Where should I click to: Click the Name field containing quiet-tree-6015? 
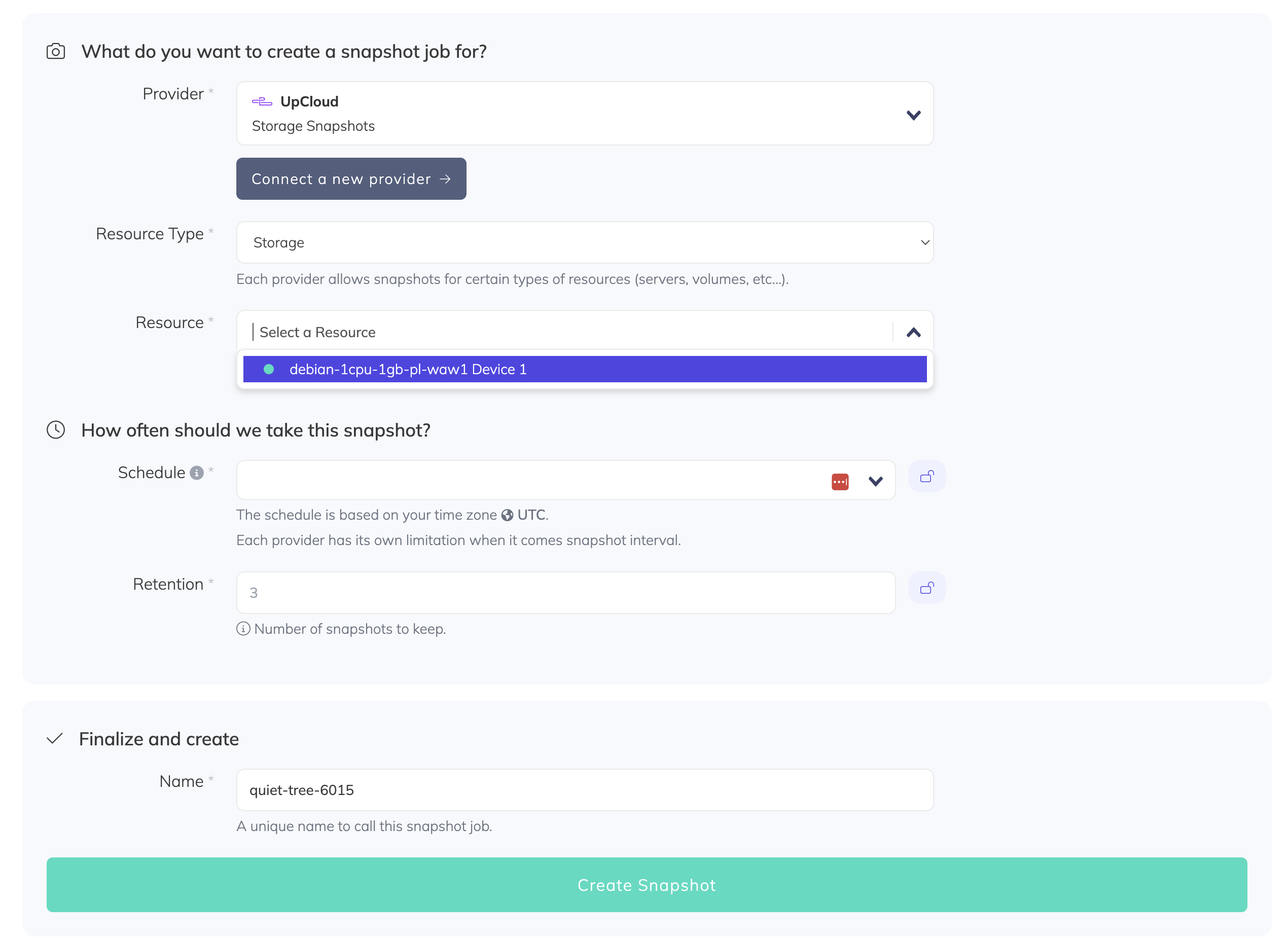pos(585,789)
